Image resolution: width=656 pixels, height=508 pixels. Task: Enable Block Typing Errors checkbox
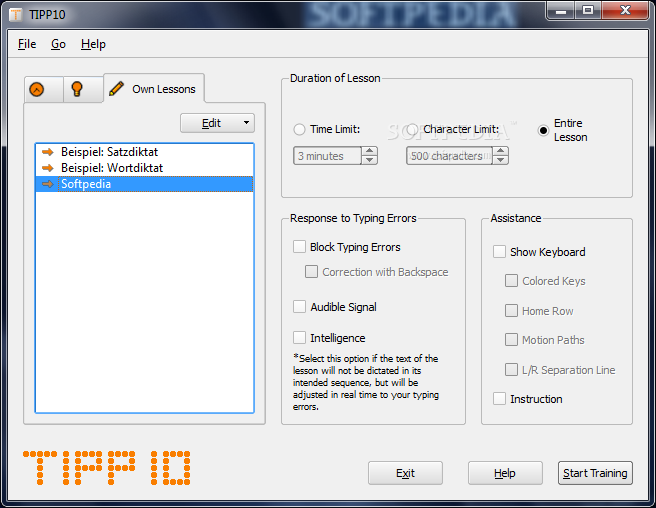point(300,246)
